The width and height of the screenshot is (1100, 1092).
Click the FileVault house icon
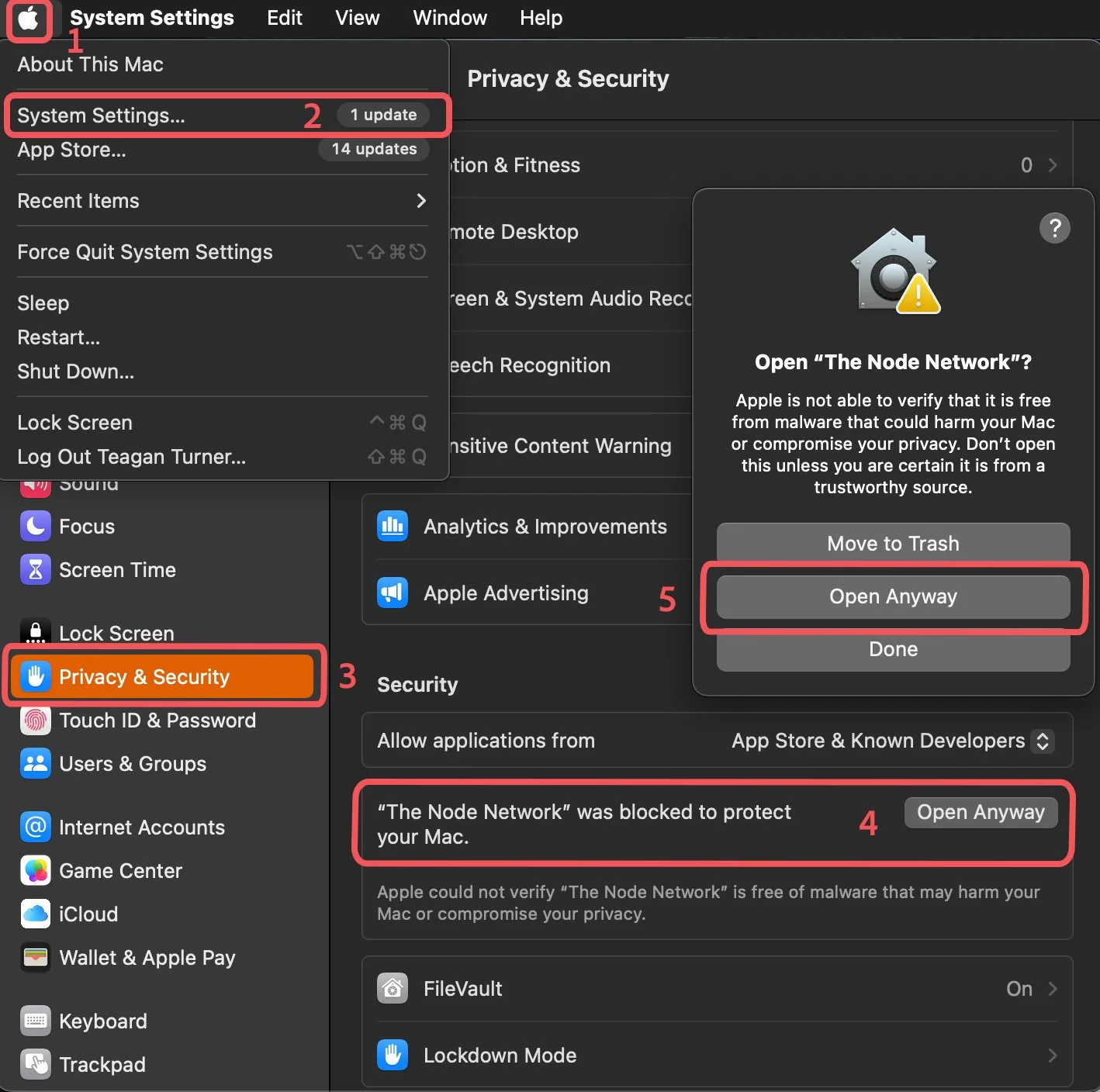pos(393,989)
